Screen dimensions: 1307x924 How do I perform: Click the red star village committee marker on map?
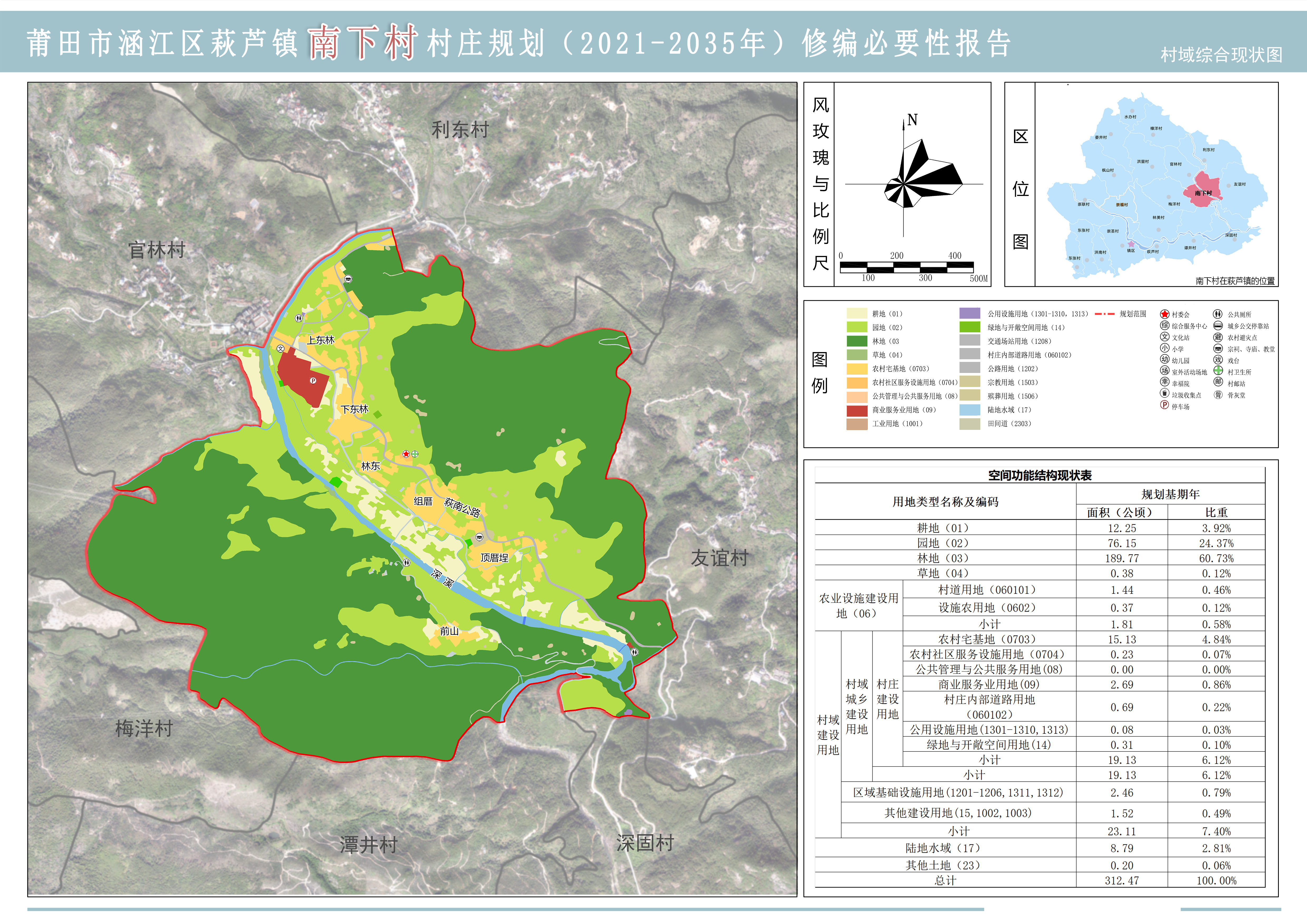406,454
